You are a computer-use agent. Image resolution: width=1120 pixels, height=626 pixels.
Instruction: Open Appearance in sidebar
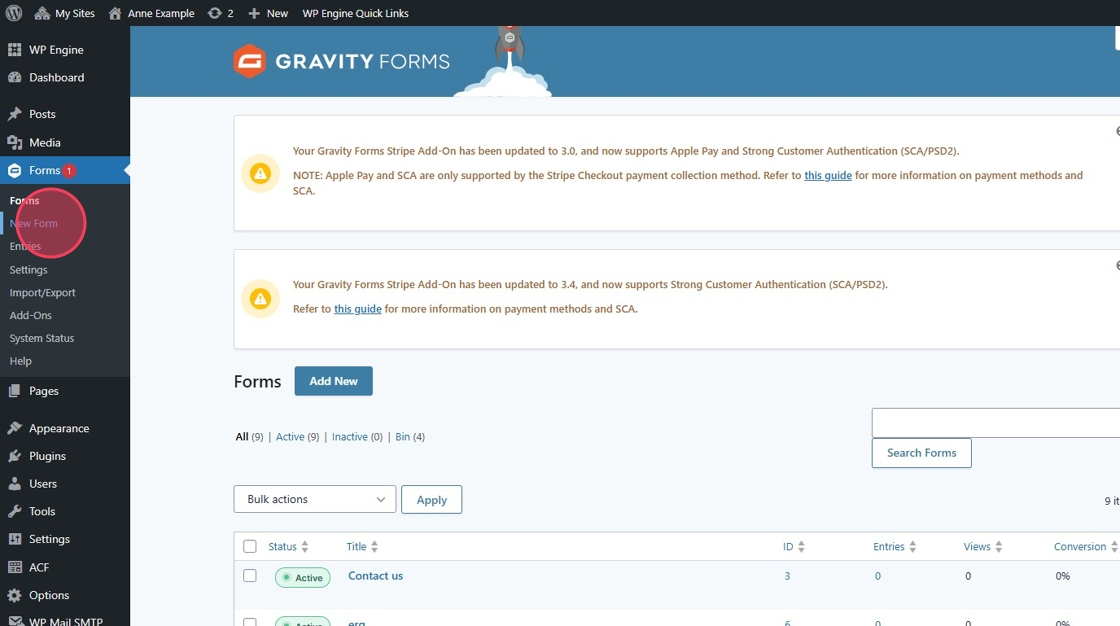coord(65,428)
